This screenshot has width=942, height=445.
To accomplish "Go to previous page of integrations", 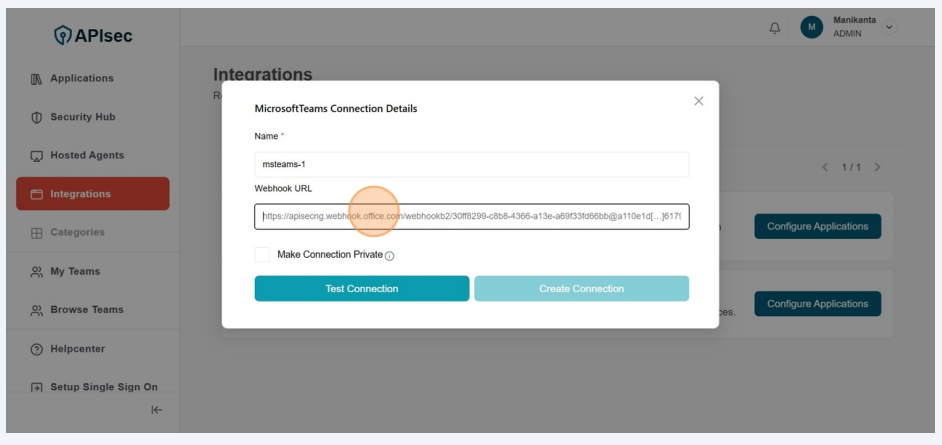I will [x=825, y=167].
